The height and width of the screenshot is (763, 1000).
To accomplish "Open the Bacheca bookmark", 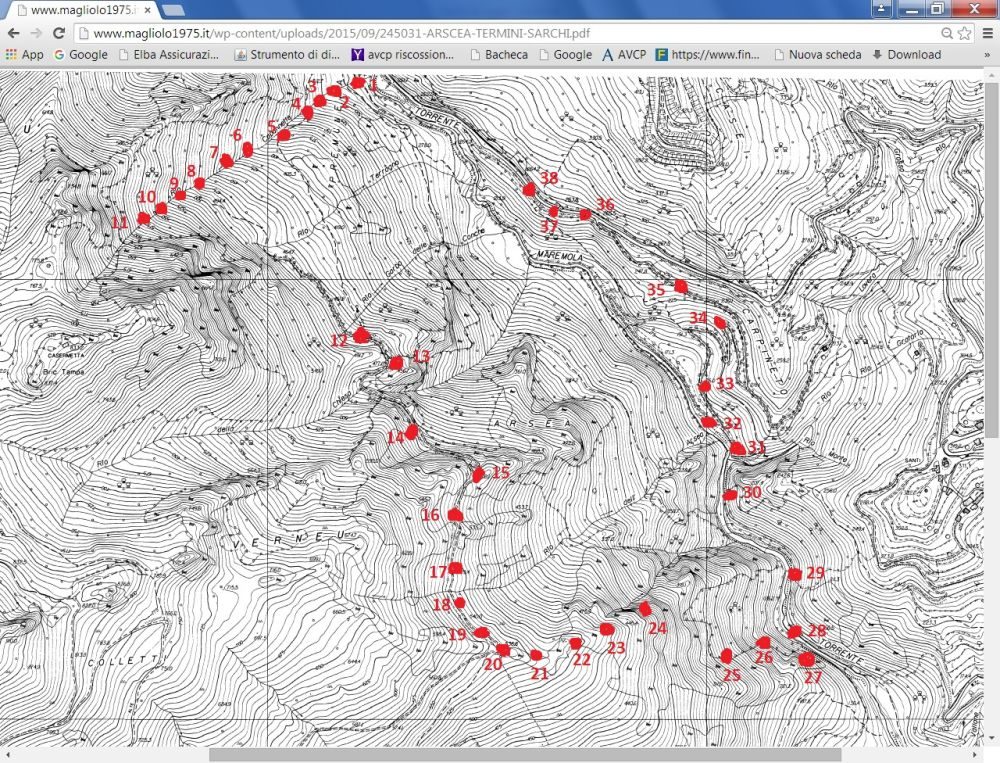I will [x=499, y=55].
